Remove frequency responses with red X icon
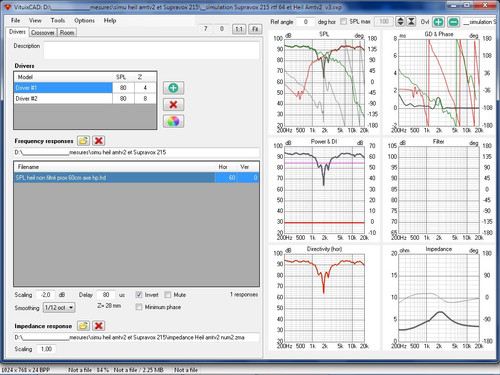The width and height of the screenshot is (500, 375). point(99,141)
